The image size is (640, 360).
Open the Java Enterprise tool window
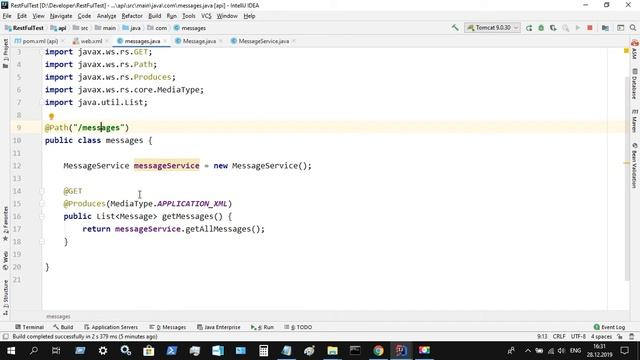(x=219, y=327)
